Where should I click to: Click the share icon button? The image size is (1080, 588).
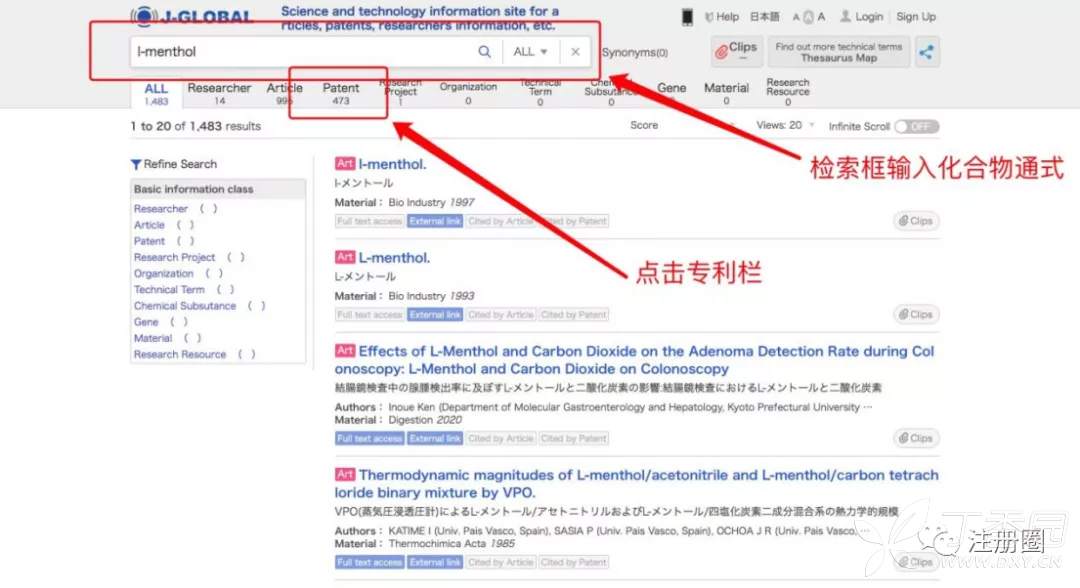tap(927, 53)
